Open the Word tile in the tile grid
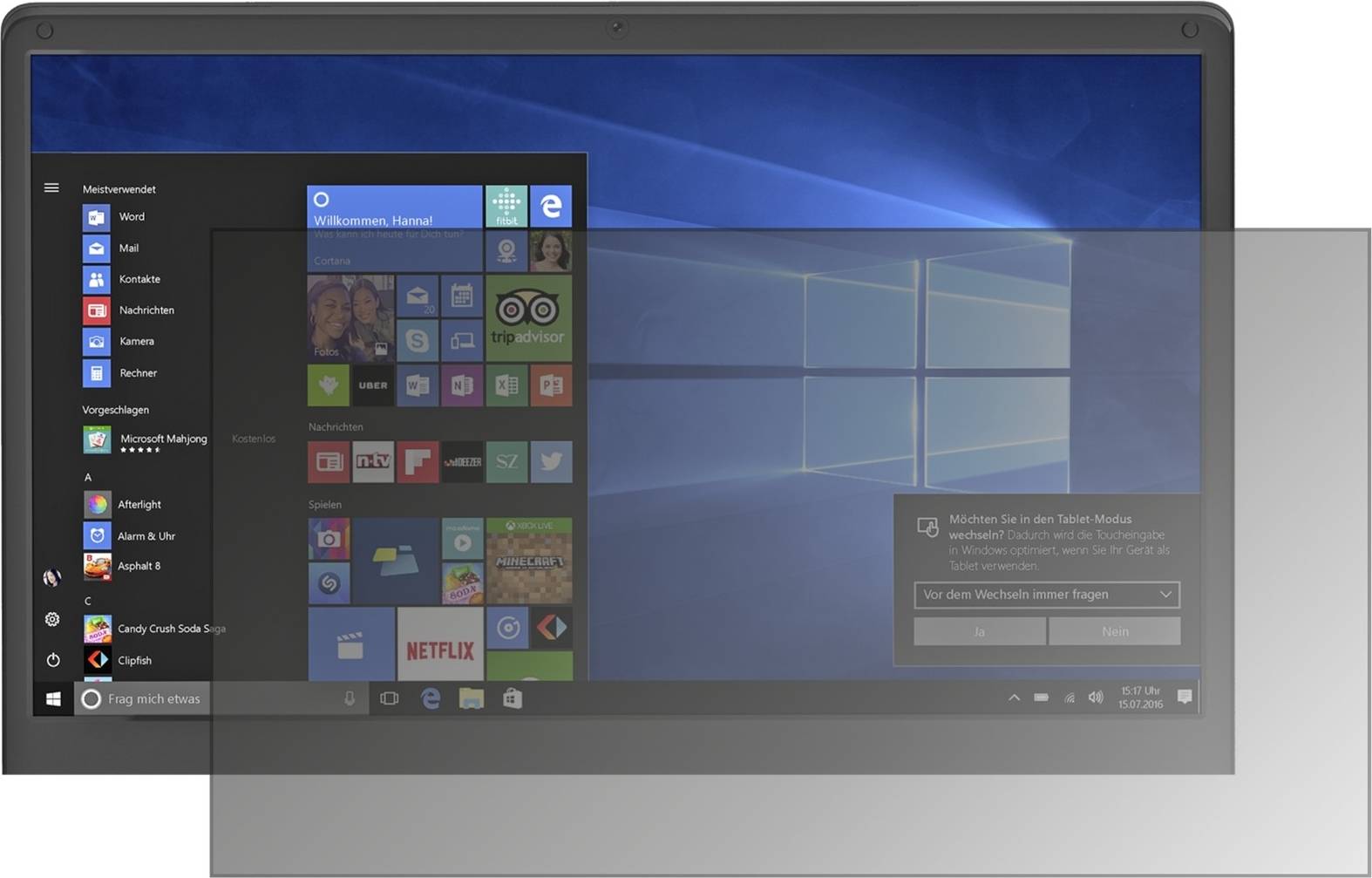Screen dimensions: 1372x878 418,385
